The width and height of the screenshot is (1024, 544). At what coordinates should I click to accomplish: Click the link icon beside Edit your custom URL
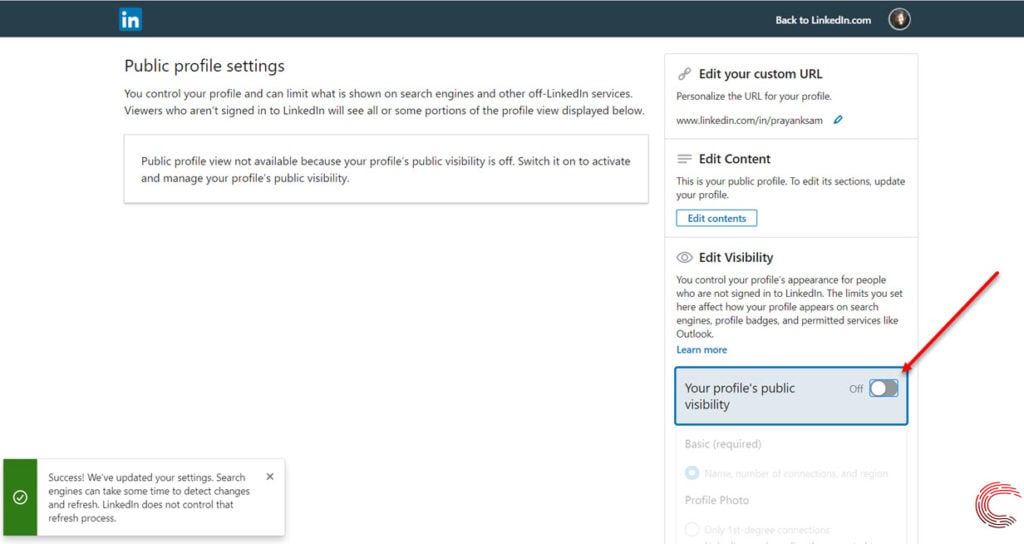point(684,74)
